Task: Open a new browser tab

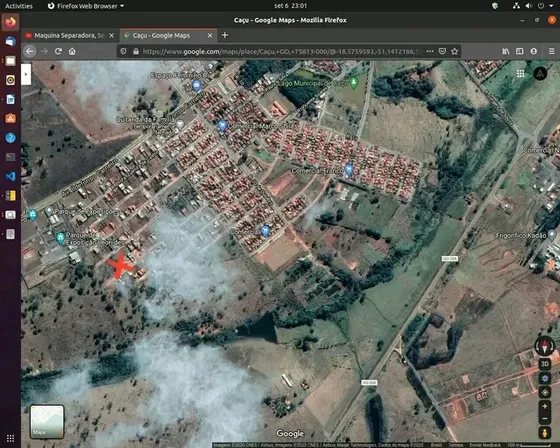Action: [225, 35]
